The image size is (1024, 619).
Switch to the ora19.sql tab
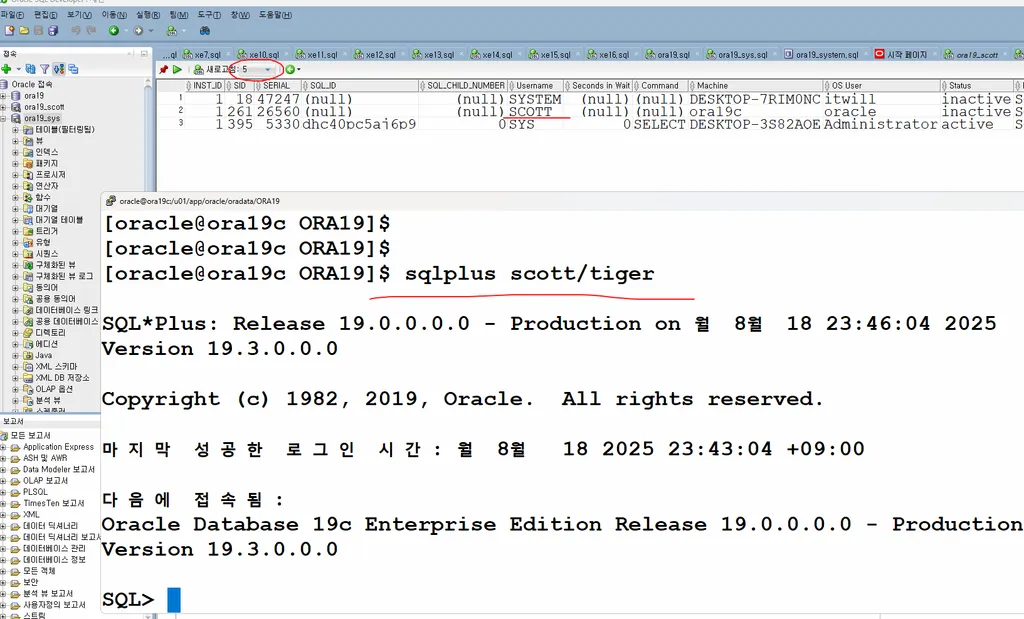(673, 55)
